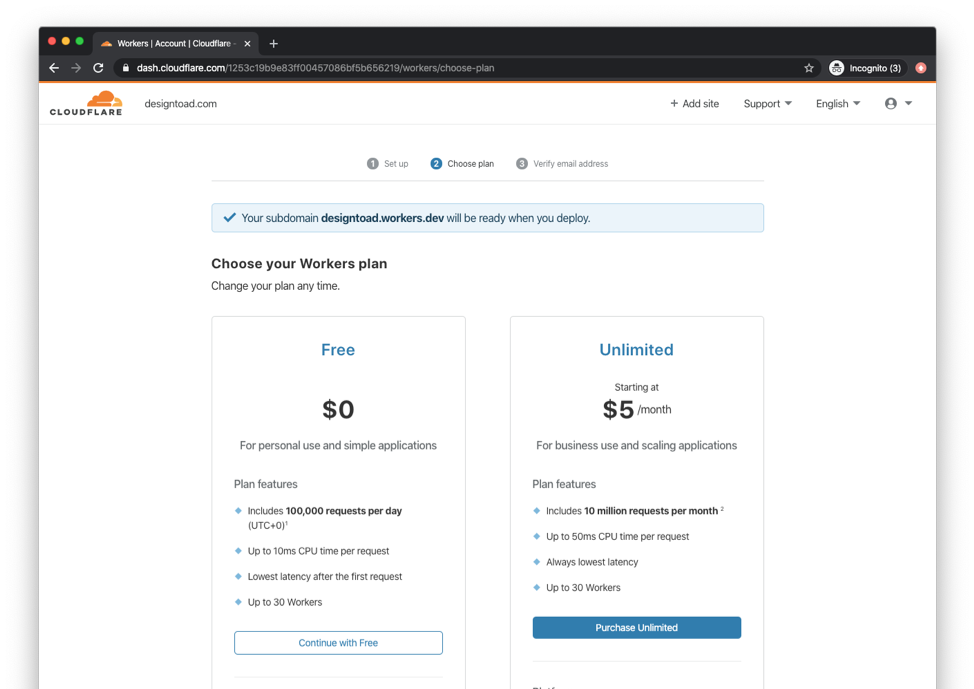The height and width of the screenshot is (689, 974).
Task: Close the Workers Cloudflare tab
Action: 247,43
